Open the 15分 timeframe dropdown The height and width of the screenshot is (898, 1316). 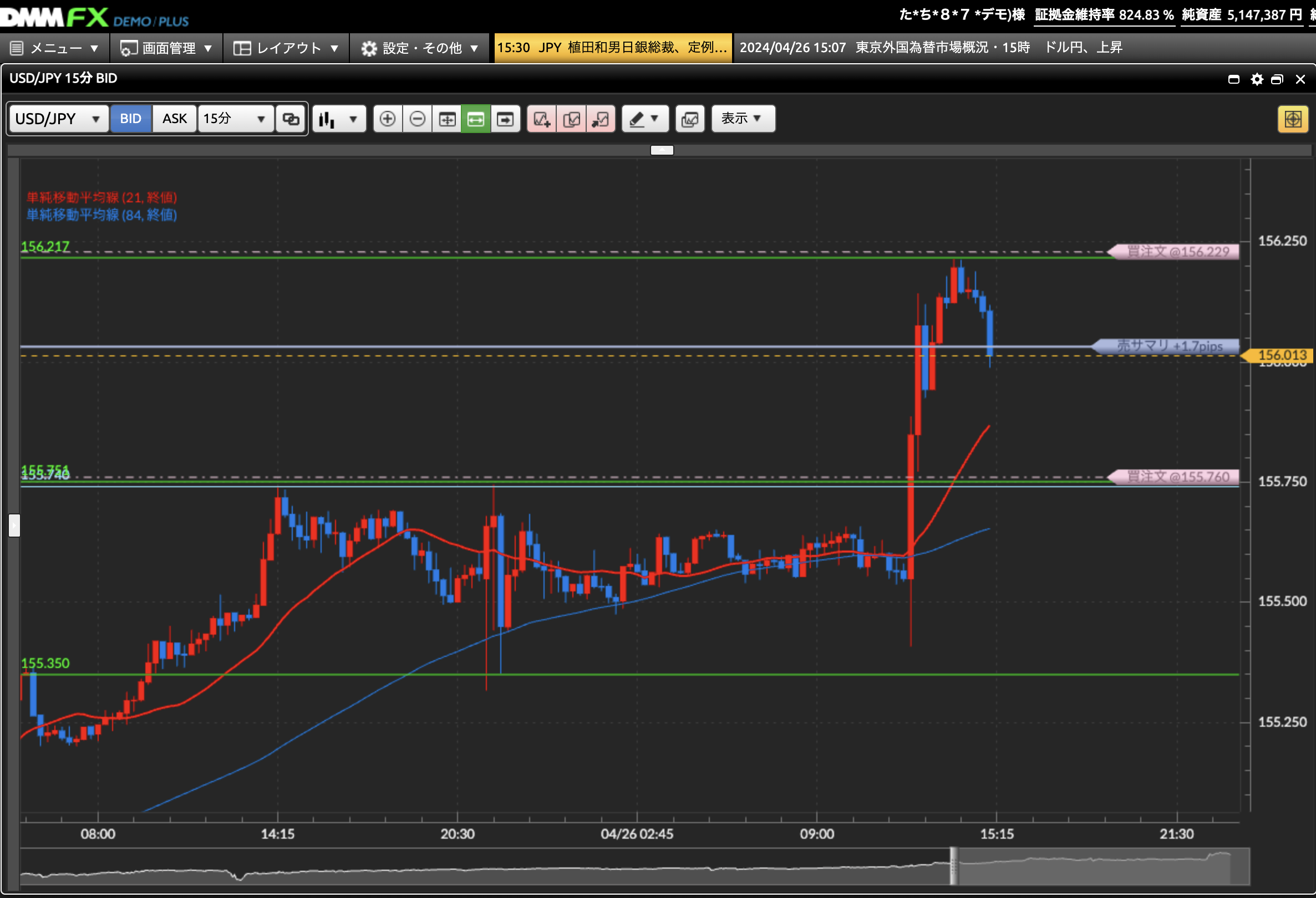235,119
